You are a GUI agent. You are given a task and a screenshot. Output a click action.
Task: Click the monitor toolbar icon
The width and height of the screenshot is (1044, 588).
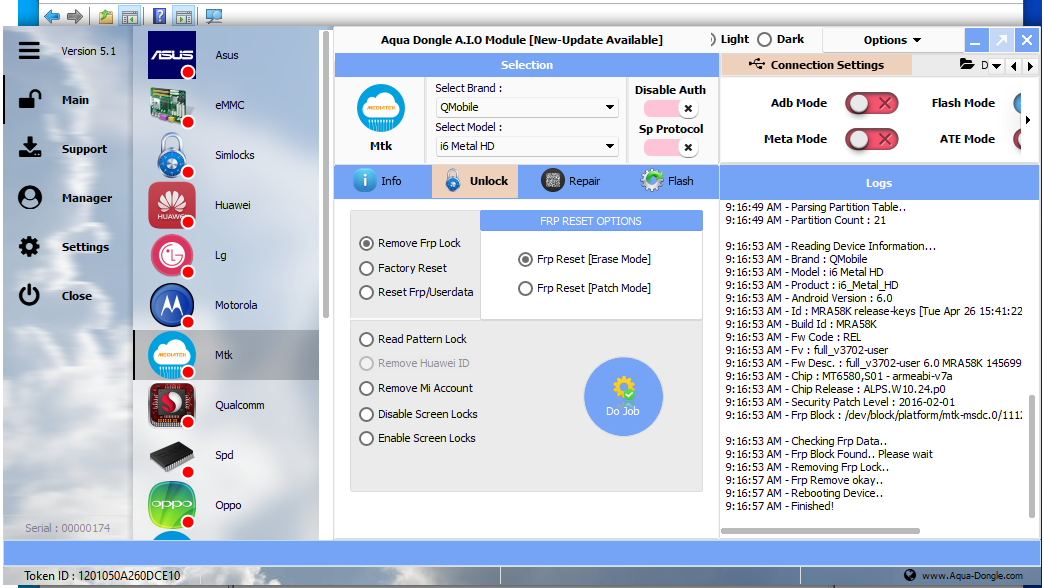214,16
